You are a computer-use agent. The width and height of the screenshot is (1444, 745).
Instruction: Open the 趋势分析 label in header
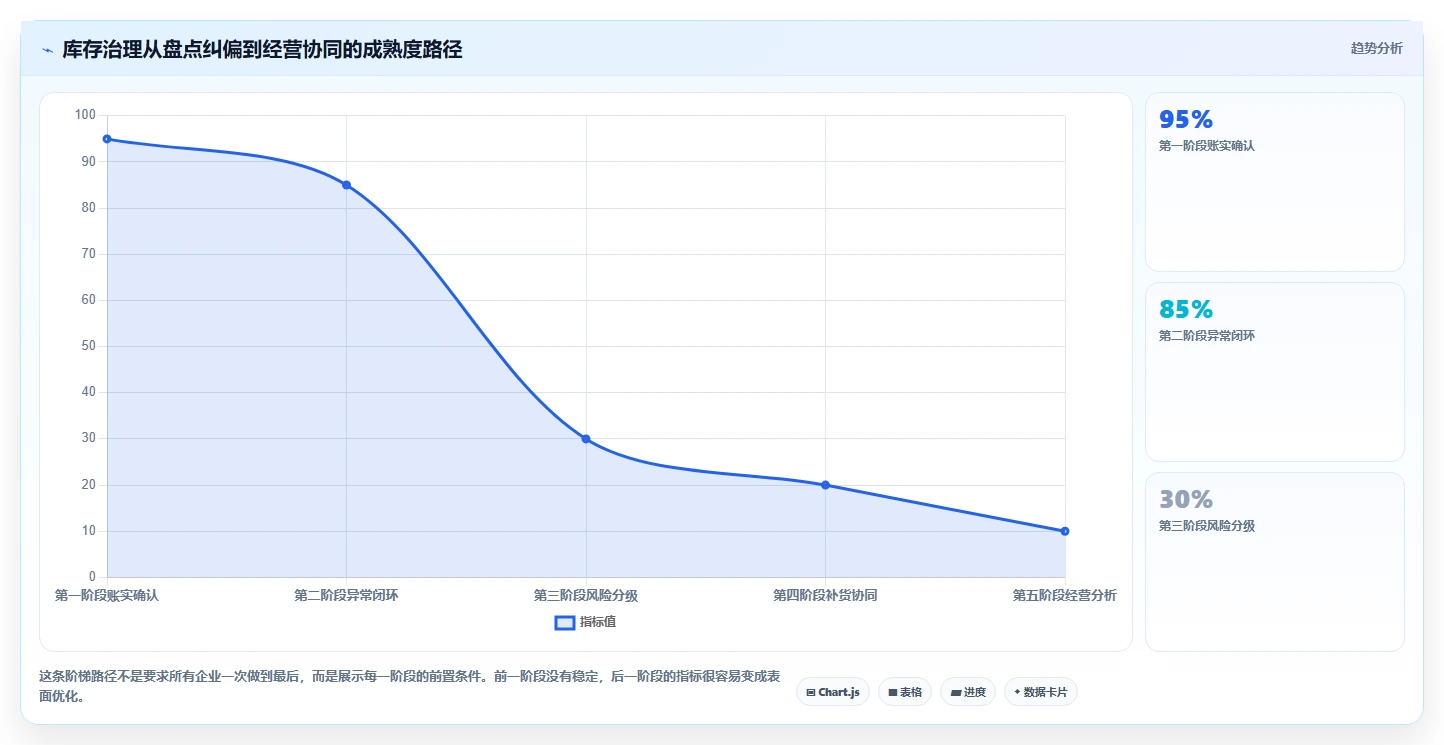click(x=1376, y=48)
